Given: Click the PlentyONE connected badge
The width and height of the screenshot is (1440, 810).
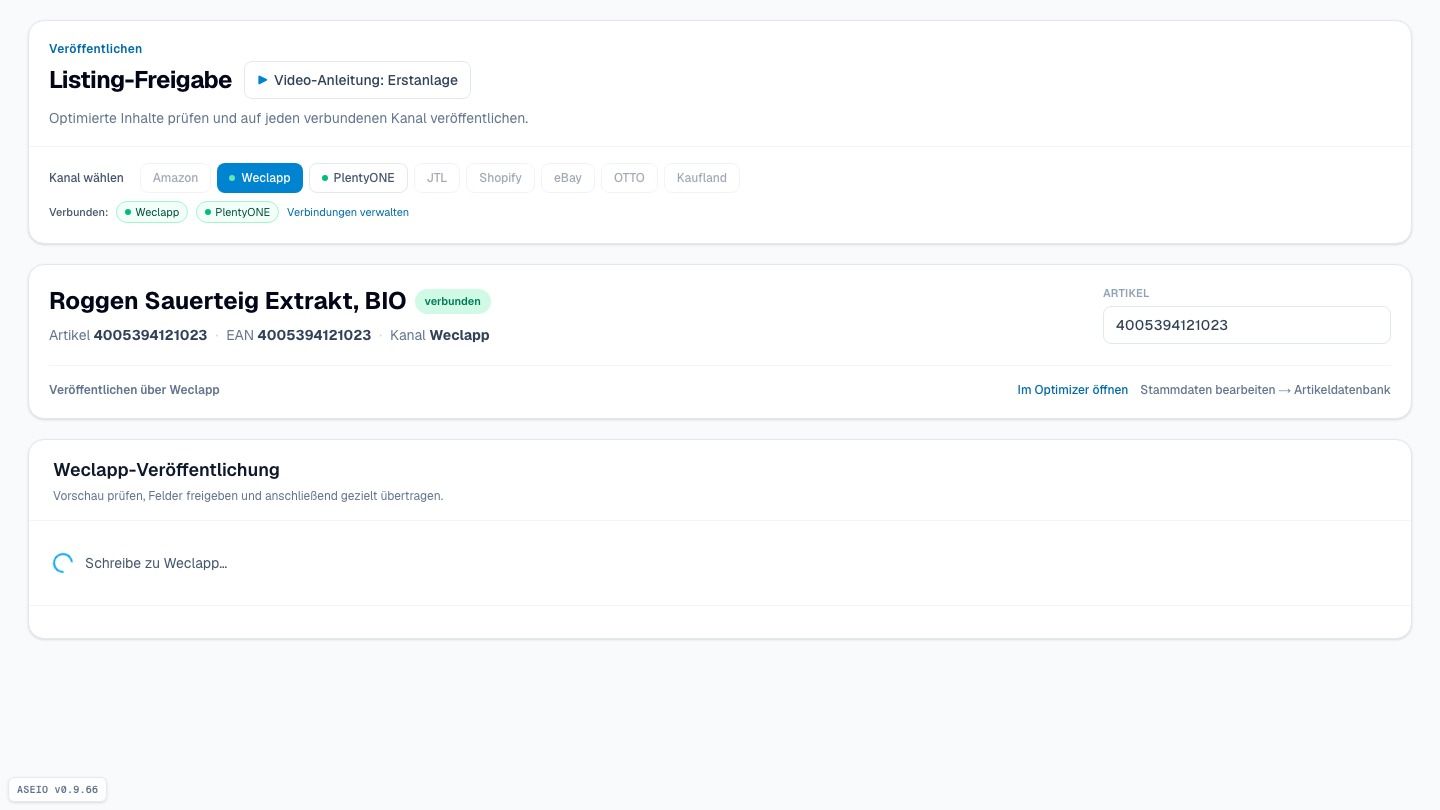Looking at the screenshot, I should pos(237,212).
